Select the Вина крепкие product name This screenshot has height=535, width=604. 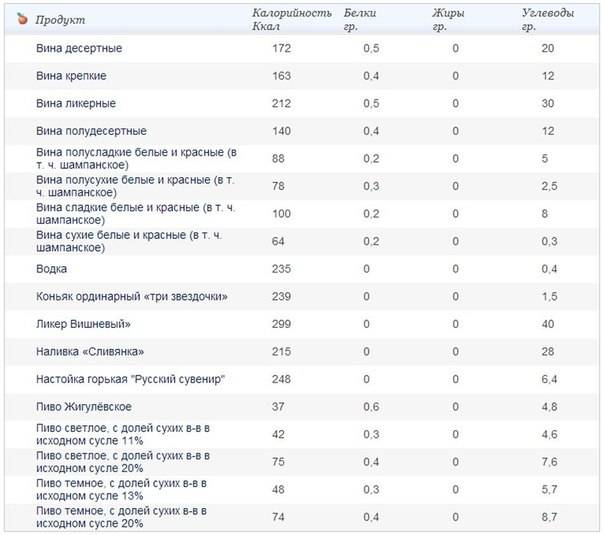(71, 76)
